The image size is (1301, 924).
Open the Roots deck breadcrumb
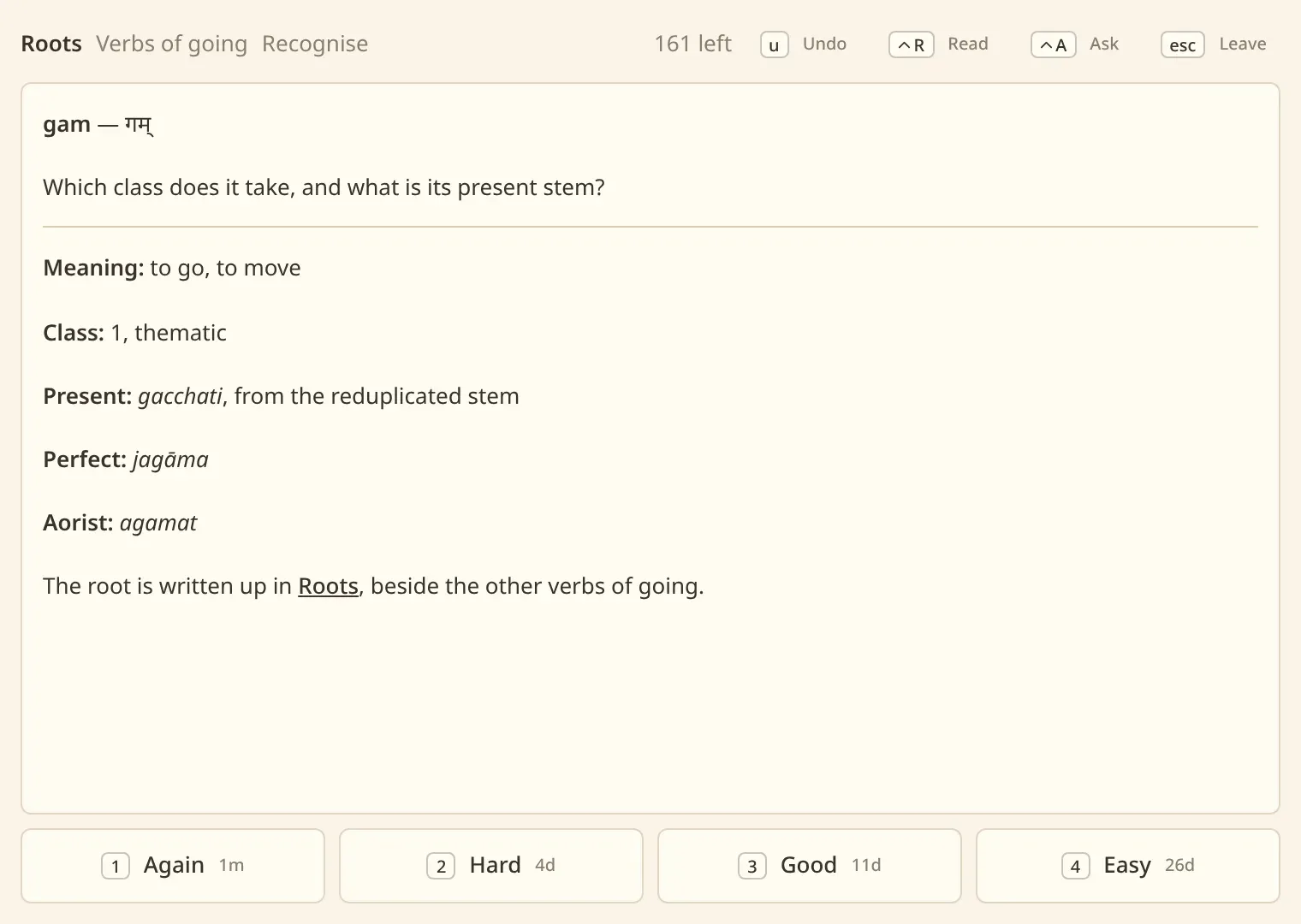click(x=51, y=44)
